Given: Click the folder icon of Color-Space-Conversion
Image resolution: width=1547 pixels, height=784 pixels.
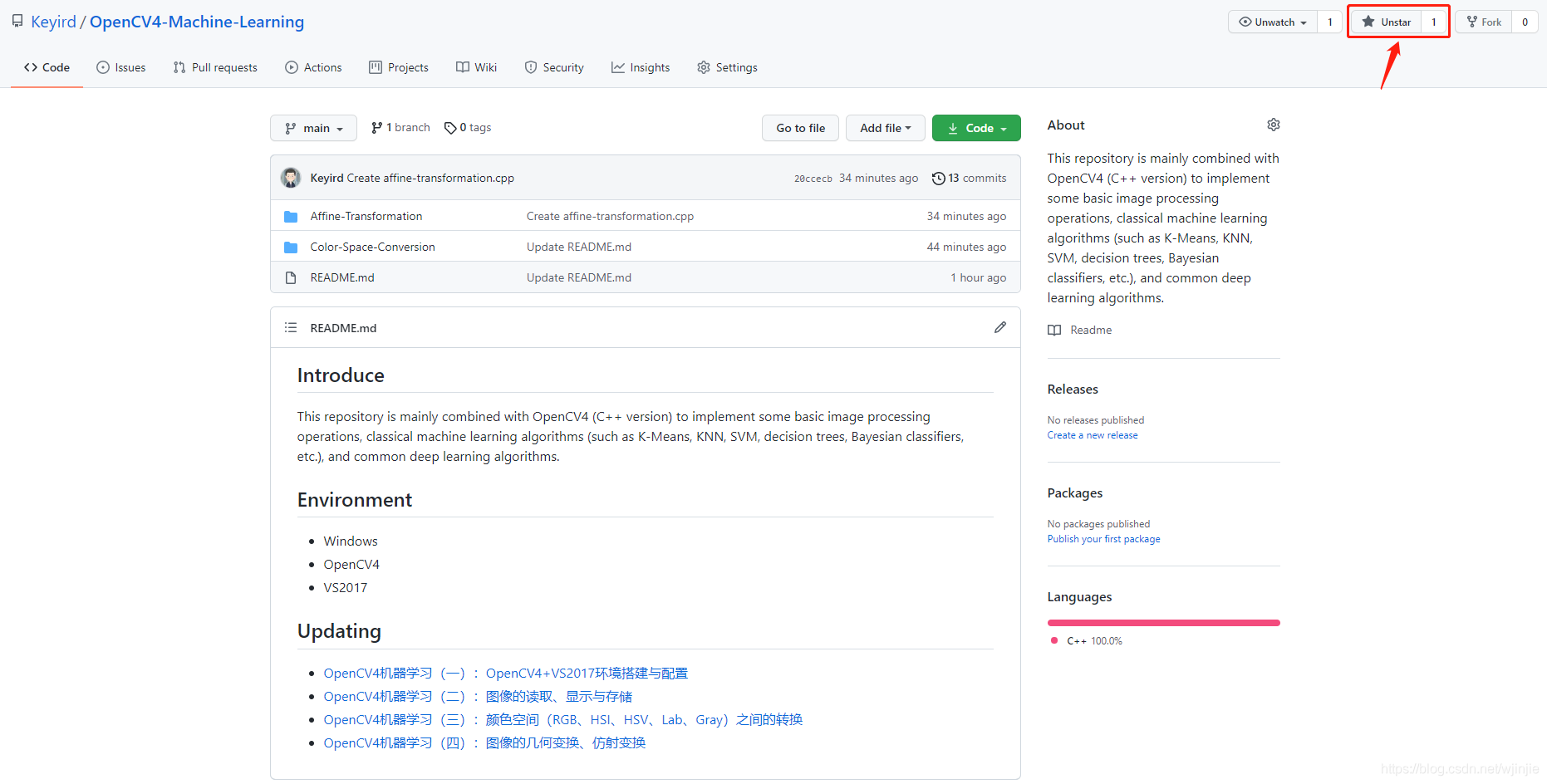Looking at the screenshot, I should click(291, 247).
